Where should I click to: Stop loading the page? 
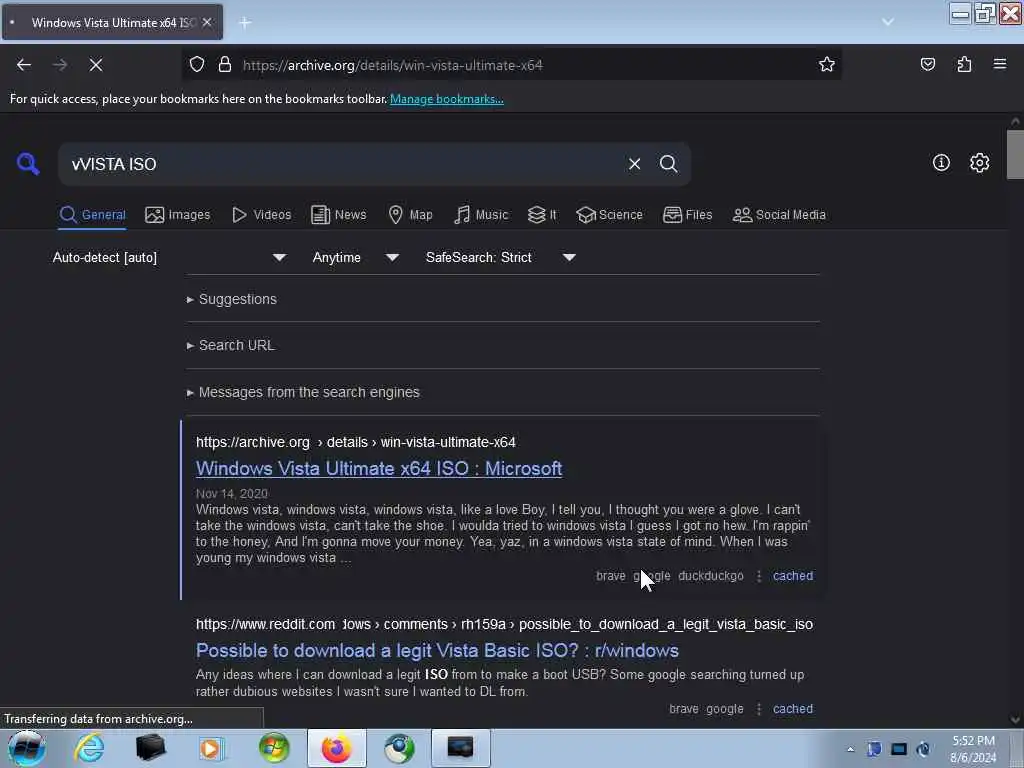pos(96,65)
